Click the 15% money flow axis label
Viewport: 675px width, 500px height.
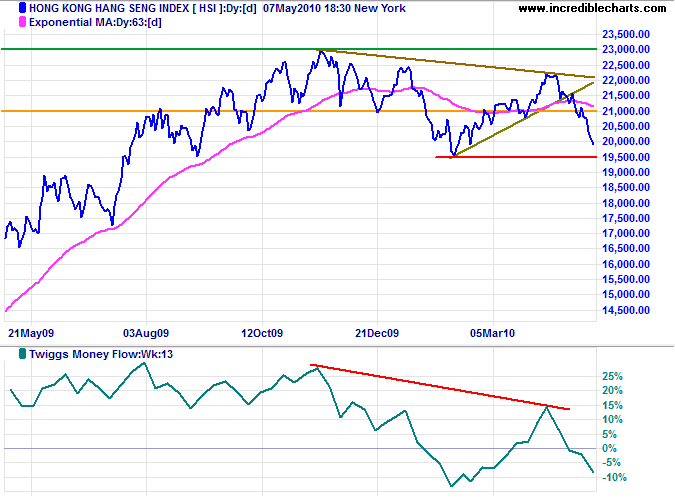tap(612, 405)
